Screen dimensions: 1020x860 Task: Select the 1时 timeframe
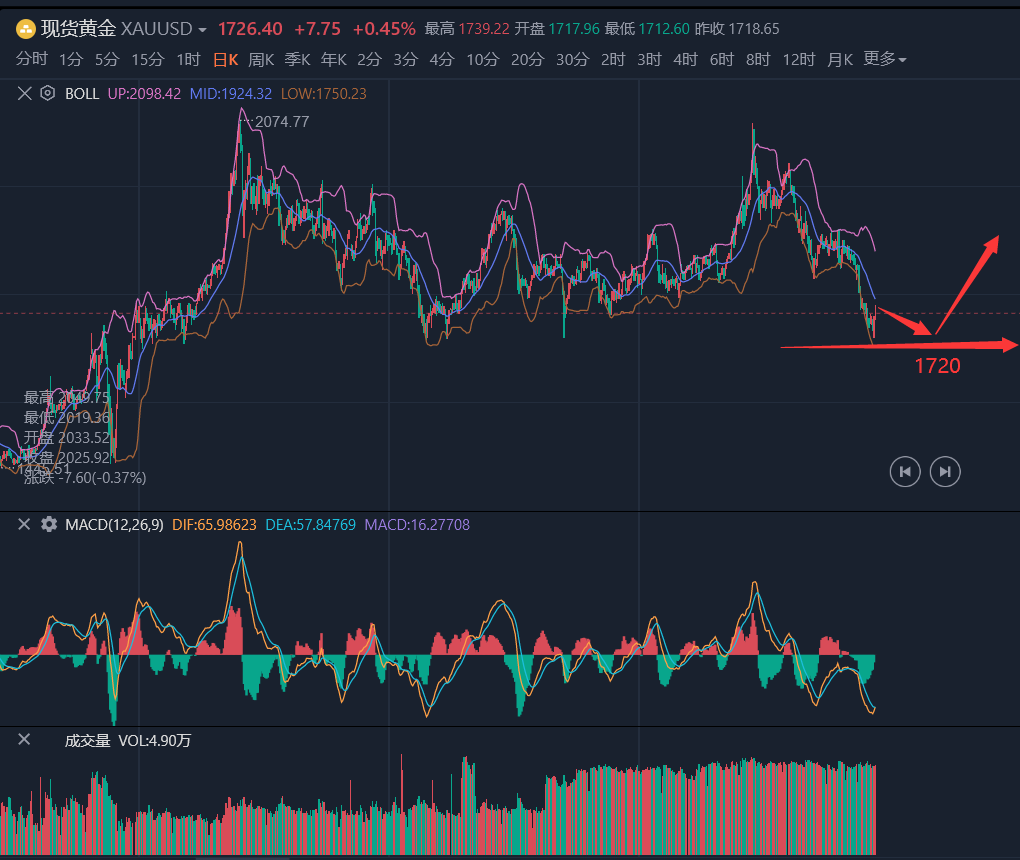[189, 60]
